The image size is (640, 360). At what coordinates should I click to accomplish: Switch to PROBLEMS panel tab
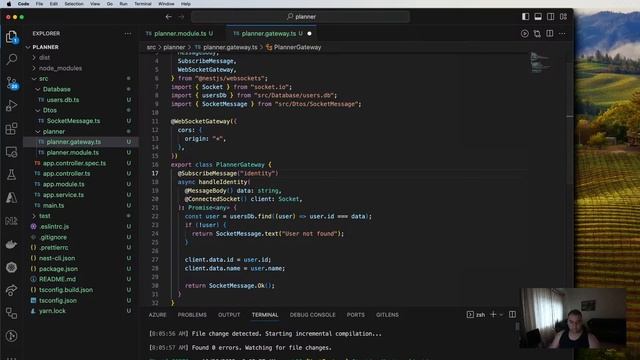pyautogui.click(x=192, y=315)
